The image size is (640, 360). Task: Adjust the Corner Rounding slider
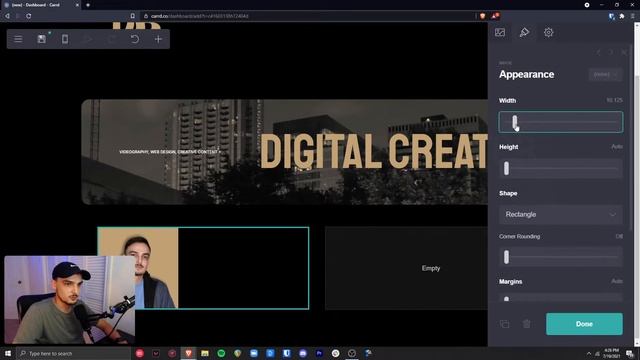561,257
